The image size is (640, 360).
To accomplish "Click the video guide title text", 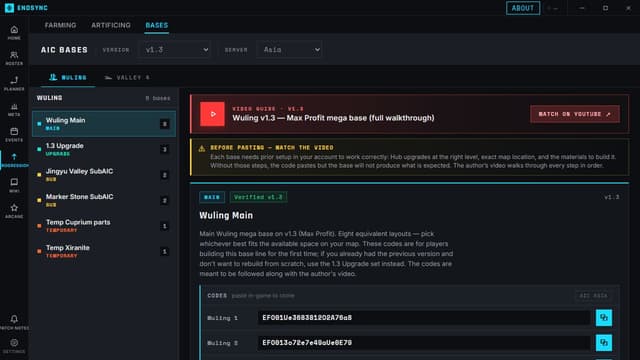I will click(x=333, y=118).
